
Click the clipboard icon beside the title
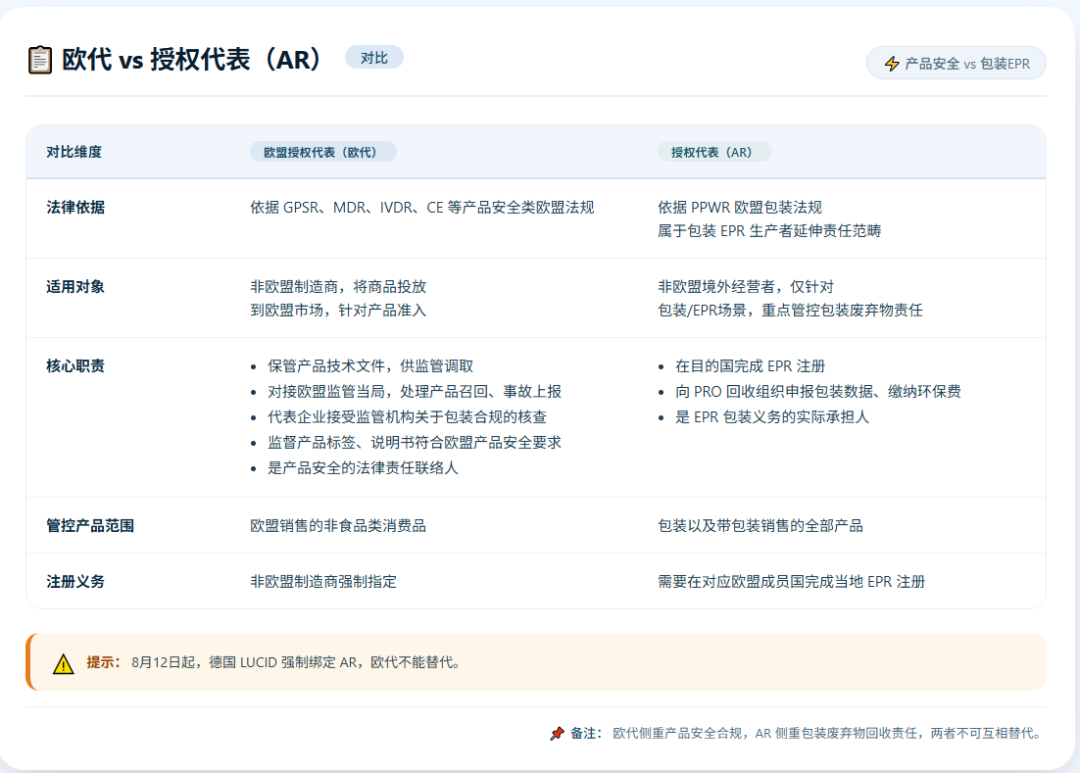pos(40,60)
